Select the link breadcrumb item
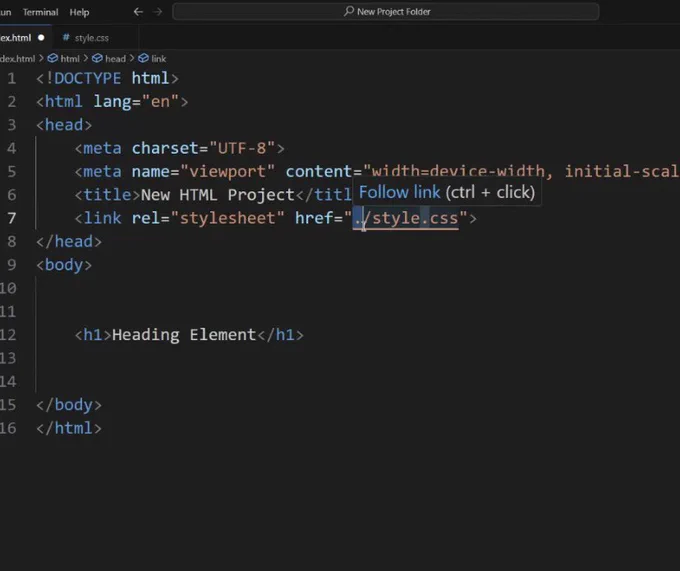This screenshot has height=571, width=680. point(159,59)
